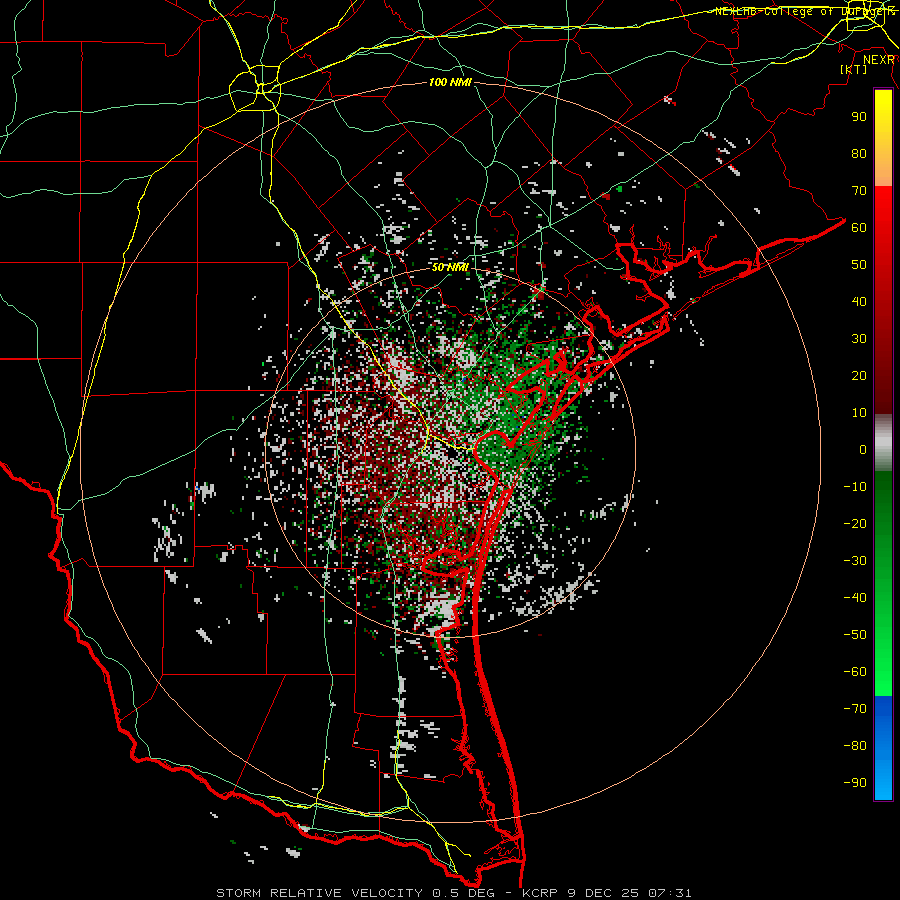Select the "70" value on velocity scale
The width and height of the screenshot is (900, 900).
click(859, 191)
